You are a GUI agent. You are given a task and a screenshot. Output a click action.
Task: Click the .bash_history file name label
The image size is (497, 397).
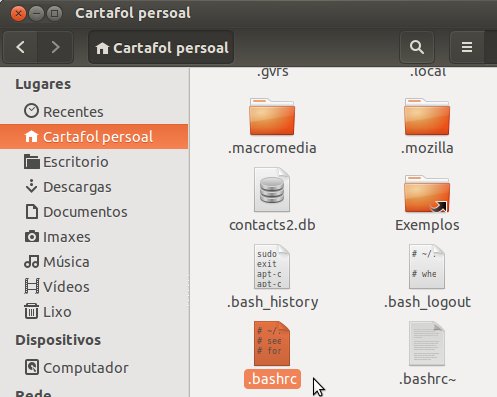pyautogui.click(x=272, y=302)
